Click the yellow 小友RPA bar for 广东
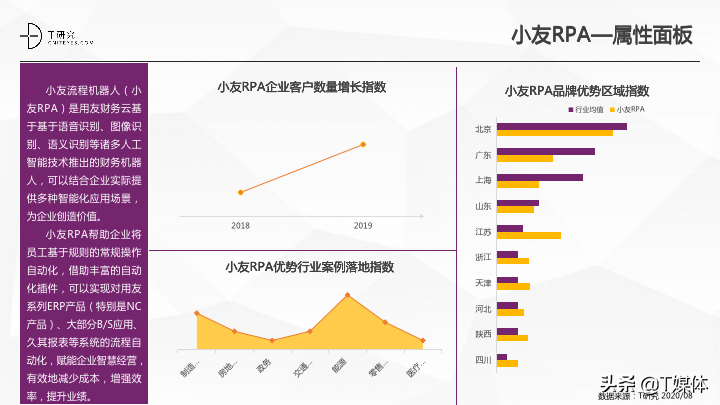Screen dimensions: 720x405 click(x=525, y=158)
